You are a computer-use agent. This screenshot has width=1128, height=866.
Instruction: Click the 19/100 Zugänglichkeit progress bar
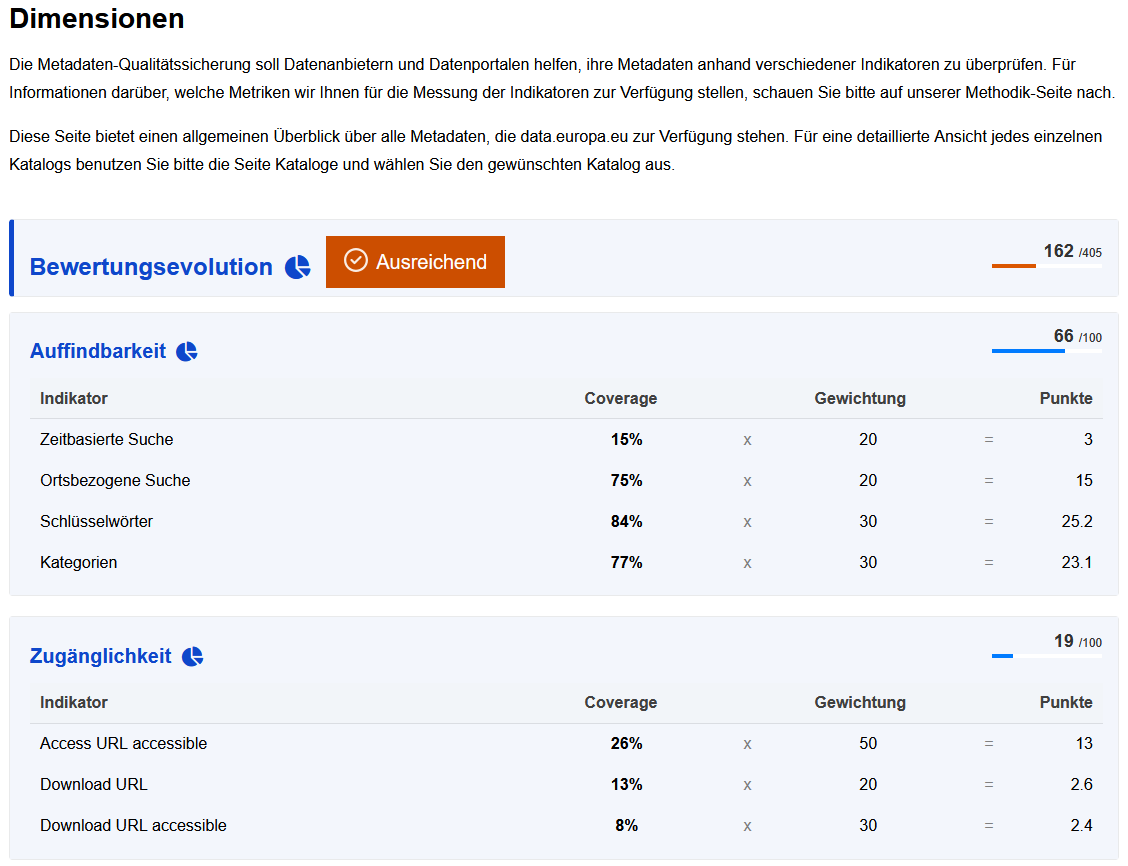tap(1047, 656)
